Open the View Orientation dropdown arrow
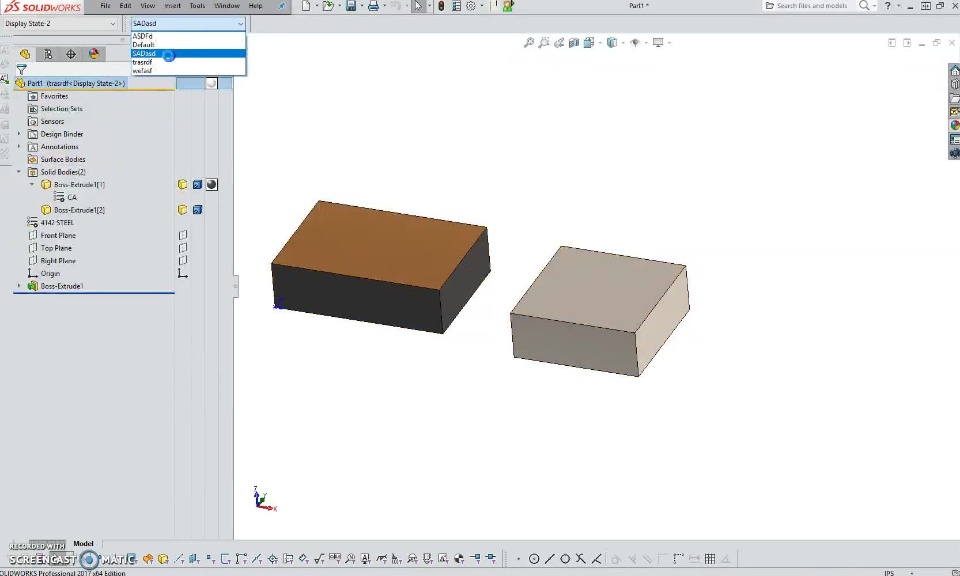 pyautogui.click(x=599, y=43)
